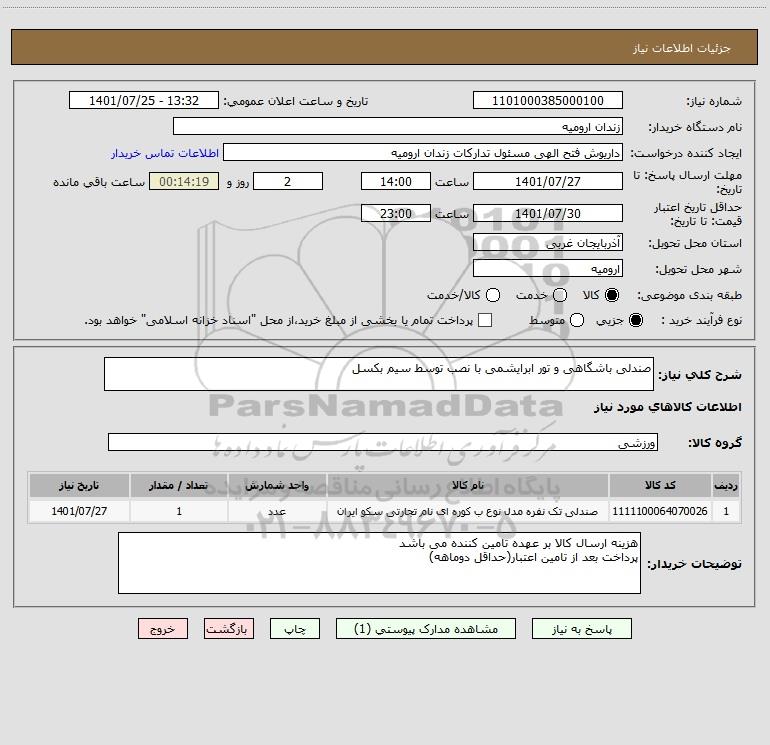Choose the متوسط purchase type radio
This screenshot has height=745, width=770.
[577, 320]
